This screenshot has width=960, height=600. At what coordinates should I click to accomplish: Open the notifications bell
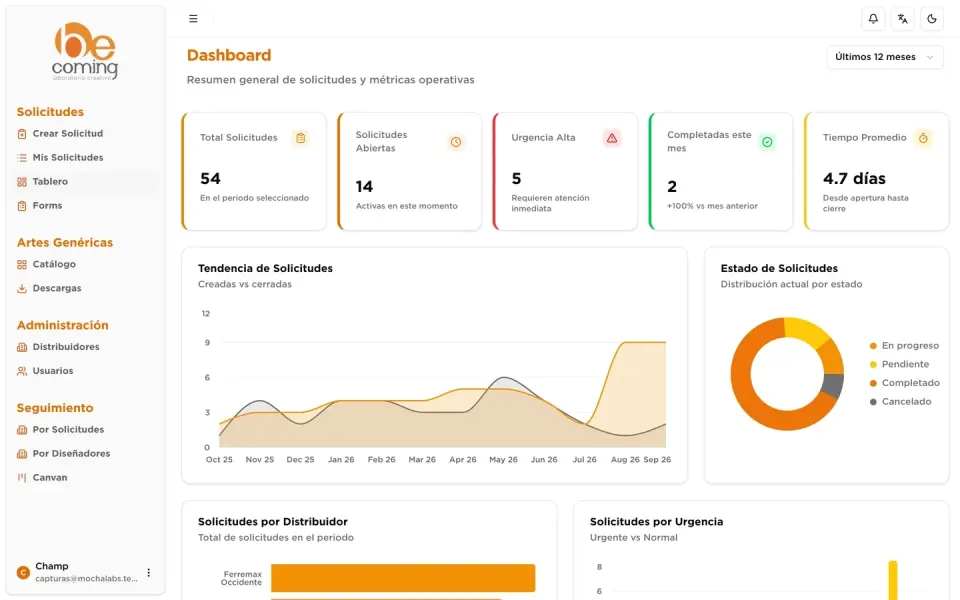[873, 19]
